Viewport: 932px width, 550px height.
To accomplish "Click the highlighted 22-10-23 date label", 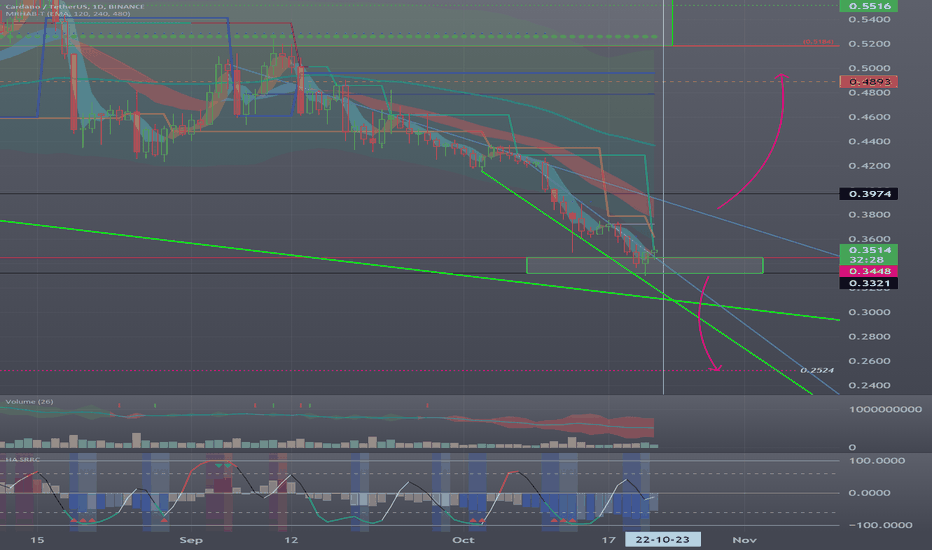I will (x=663, y=539).
